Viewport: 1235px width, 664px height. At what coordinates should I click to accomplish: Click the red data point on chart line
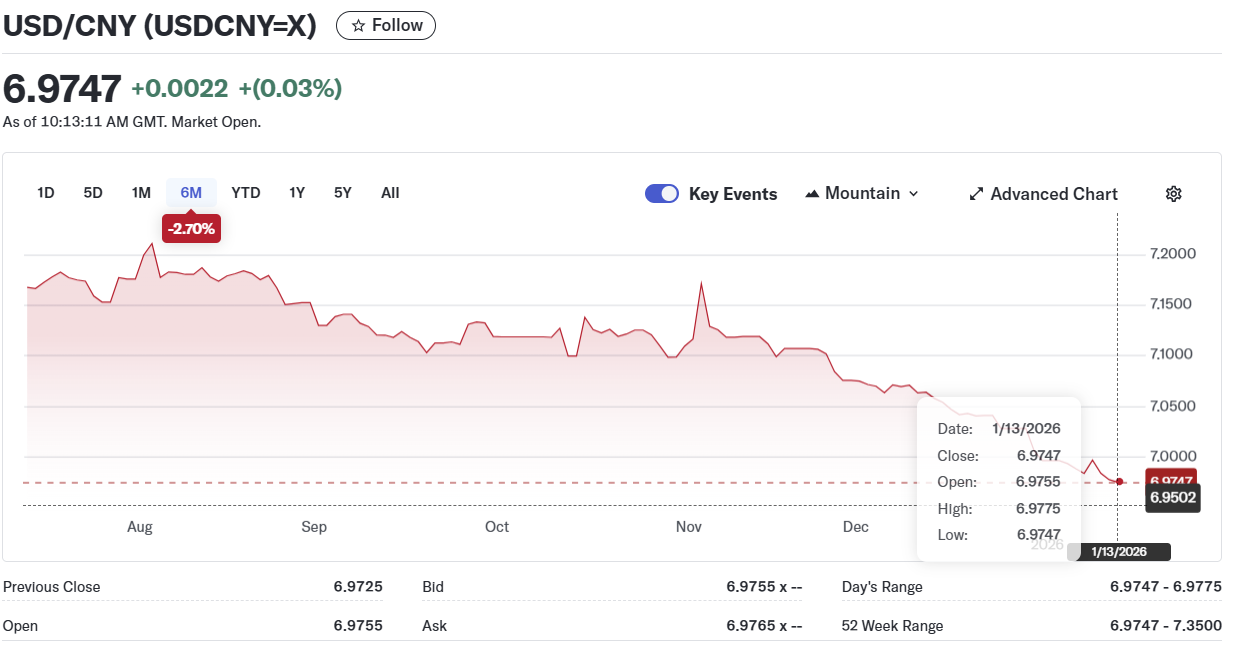(1119, 481)
